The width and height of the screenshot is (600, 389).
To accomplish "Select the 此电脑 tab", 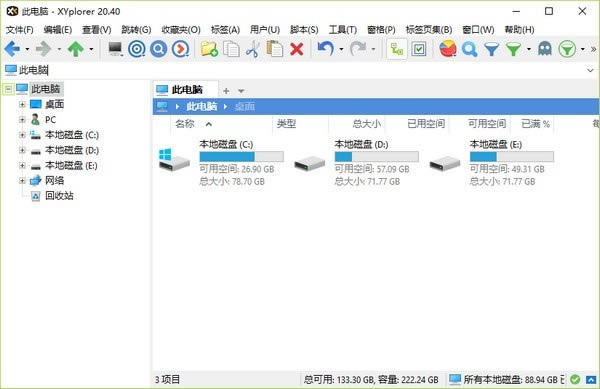I will pos(186,90).
